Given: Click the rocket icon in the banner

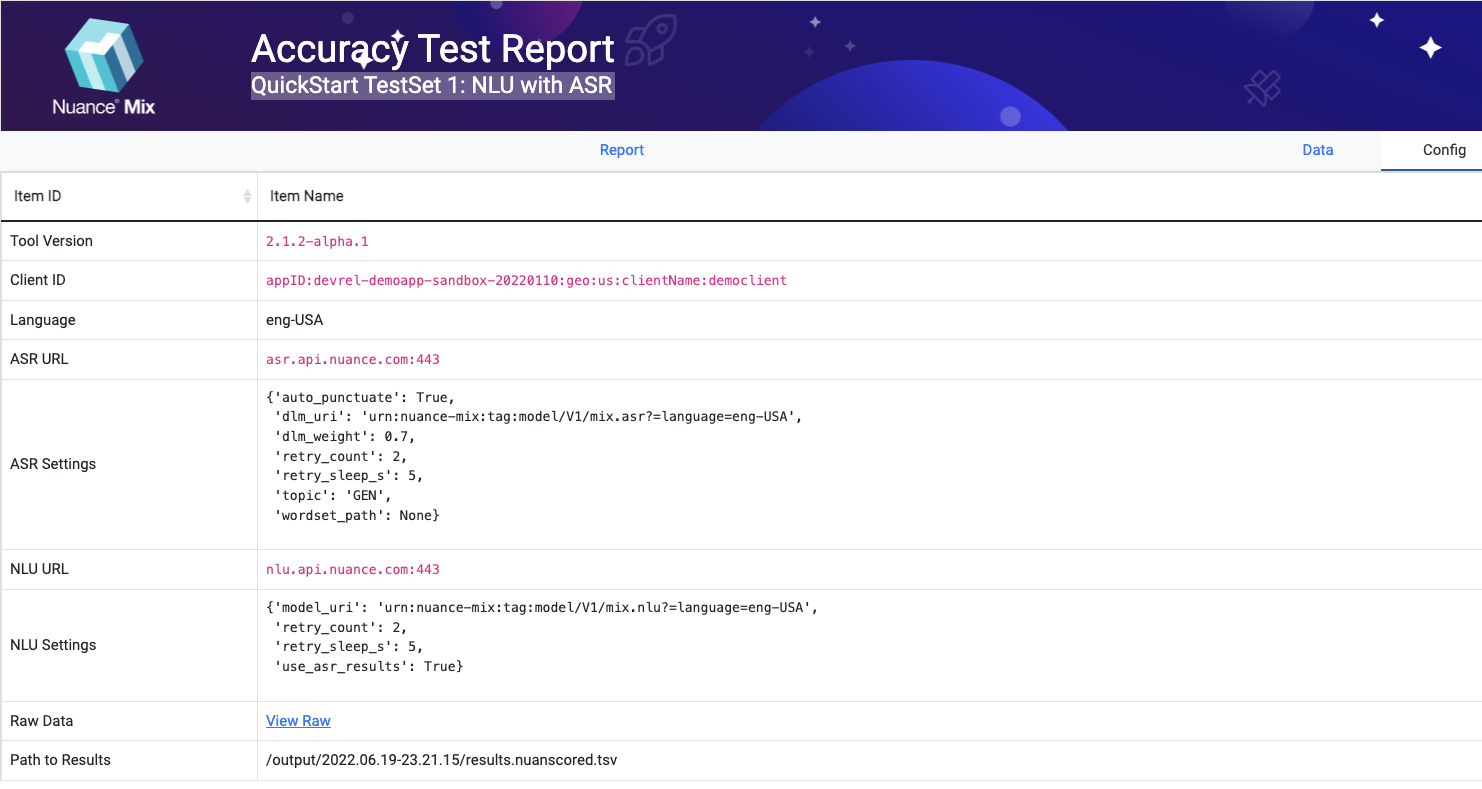Looking at the screenshot, I should tap(650, 40).
